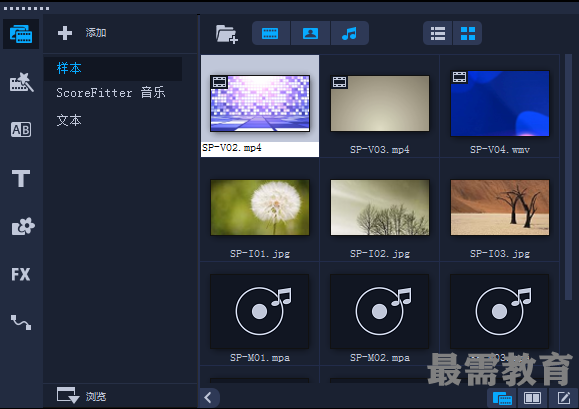Select the SP-I02.jpg trees image

[380, 207]
